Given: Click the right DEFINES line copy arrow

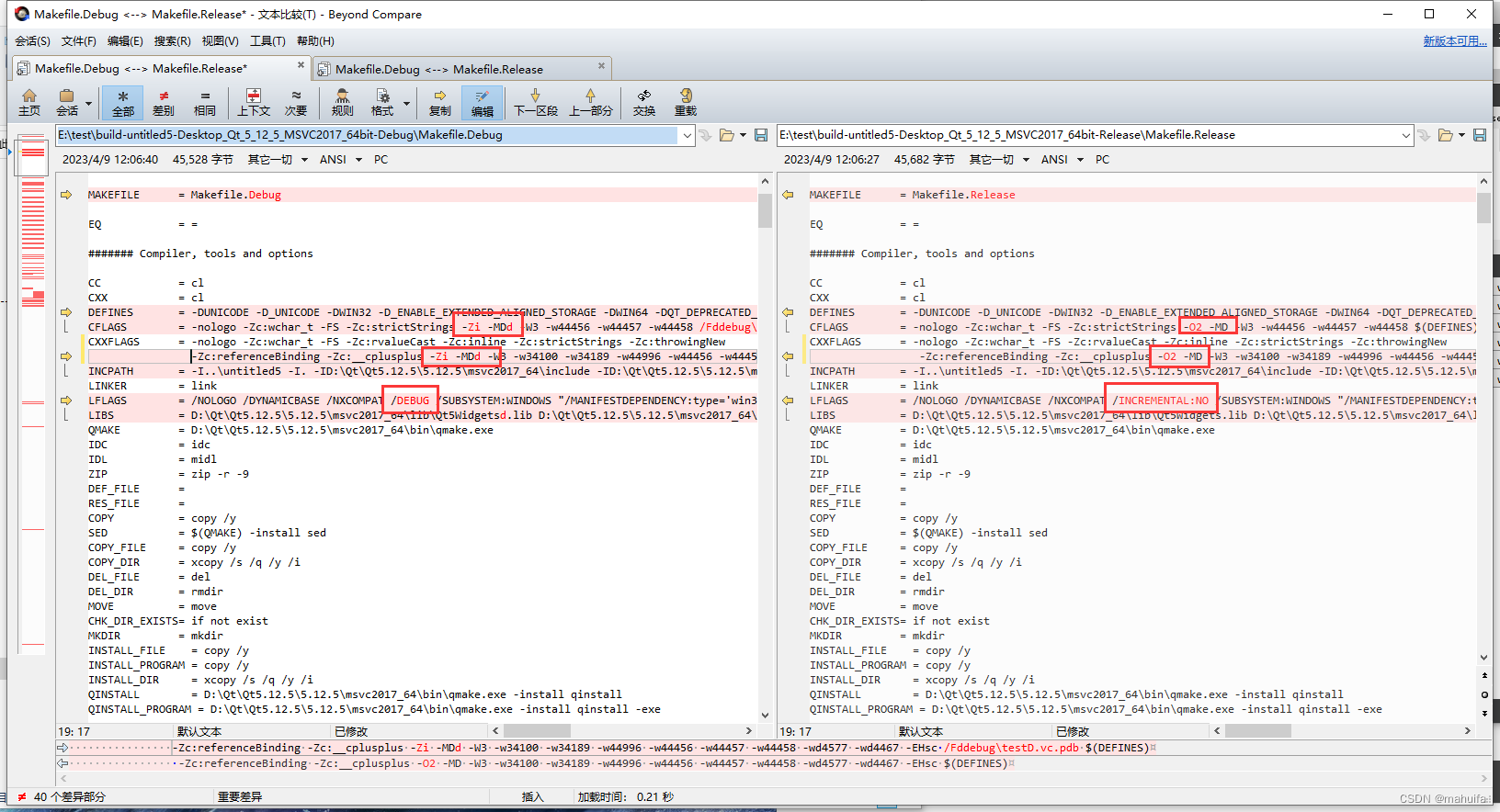Looking at the screenshot, I should [788, 312].
